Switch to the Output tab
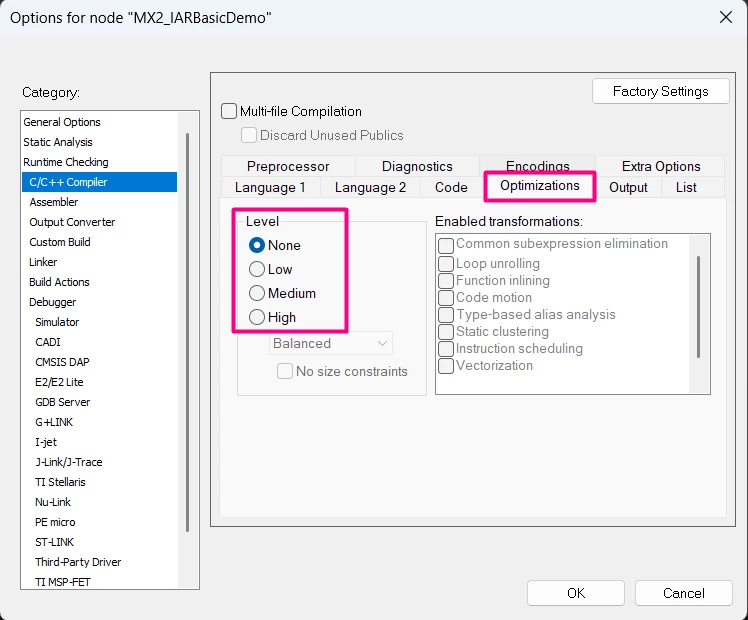This screenshot has height=620, width=748. (x=628, y=187)
